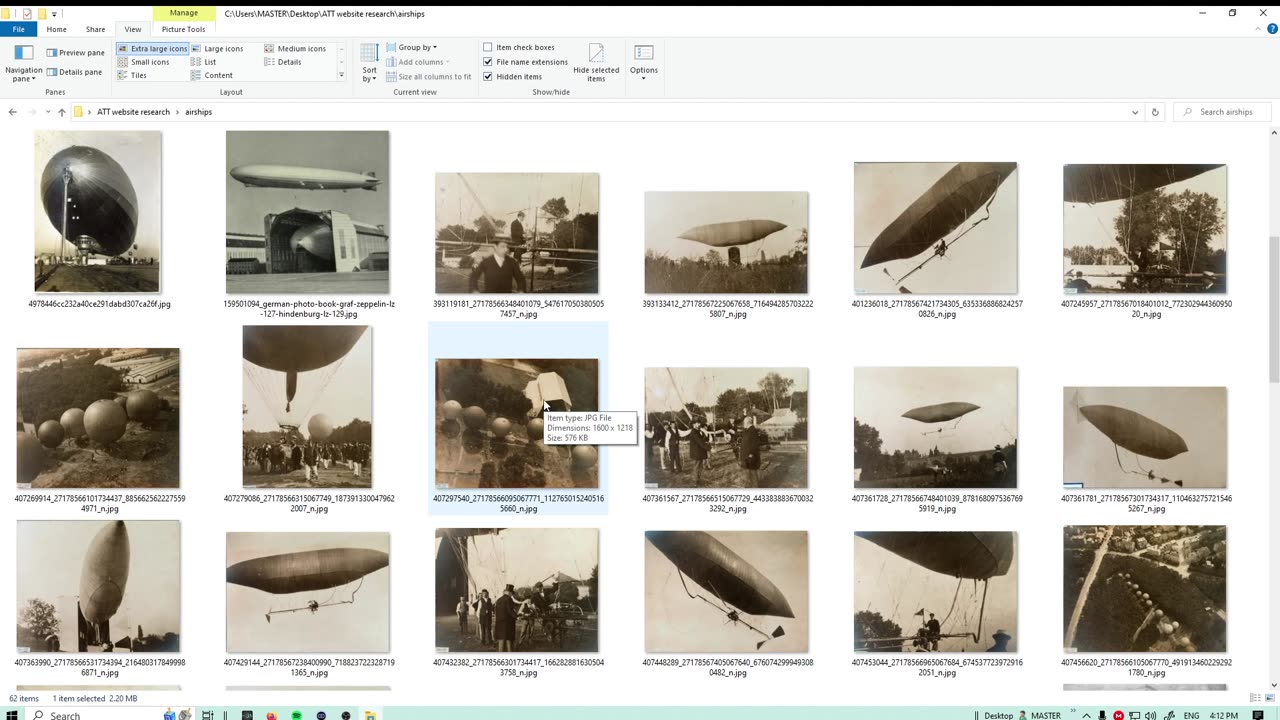Click the vertical scrollbar thumb

point(1274,308)
